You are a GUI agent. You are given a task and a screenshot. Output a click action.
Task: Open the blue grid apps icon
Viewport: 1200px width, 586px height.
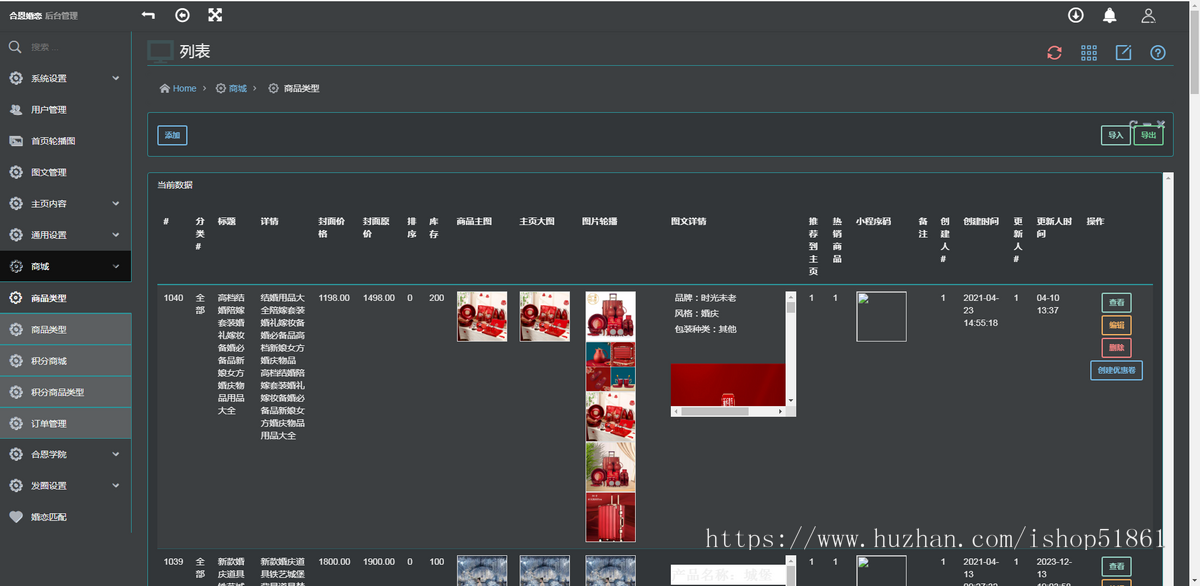point(1089,53)
